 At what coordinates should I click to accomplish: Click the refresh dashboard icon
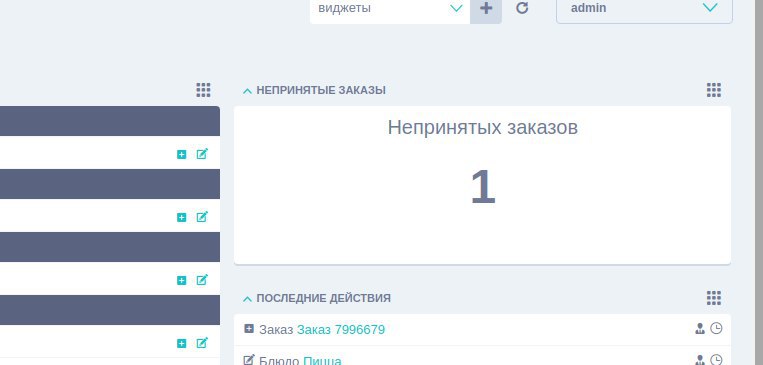point(522,8)
